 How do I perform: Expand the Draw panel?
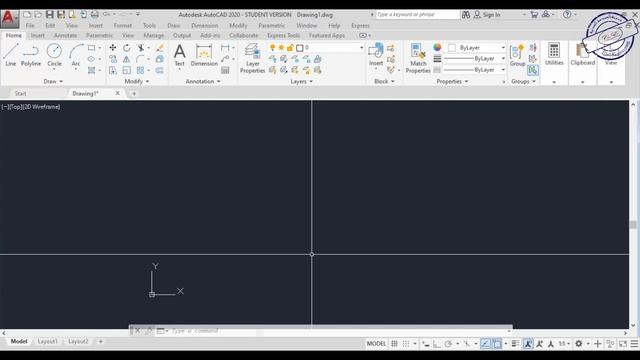(x=53, y=82)
